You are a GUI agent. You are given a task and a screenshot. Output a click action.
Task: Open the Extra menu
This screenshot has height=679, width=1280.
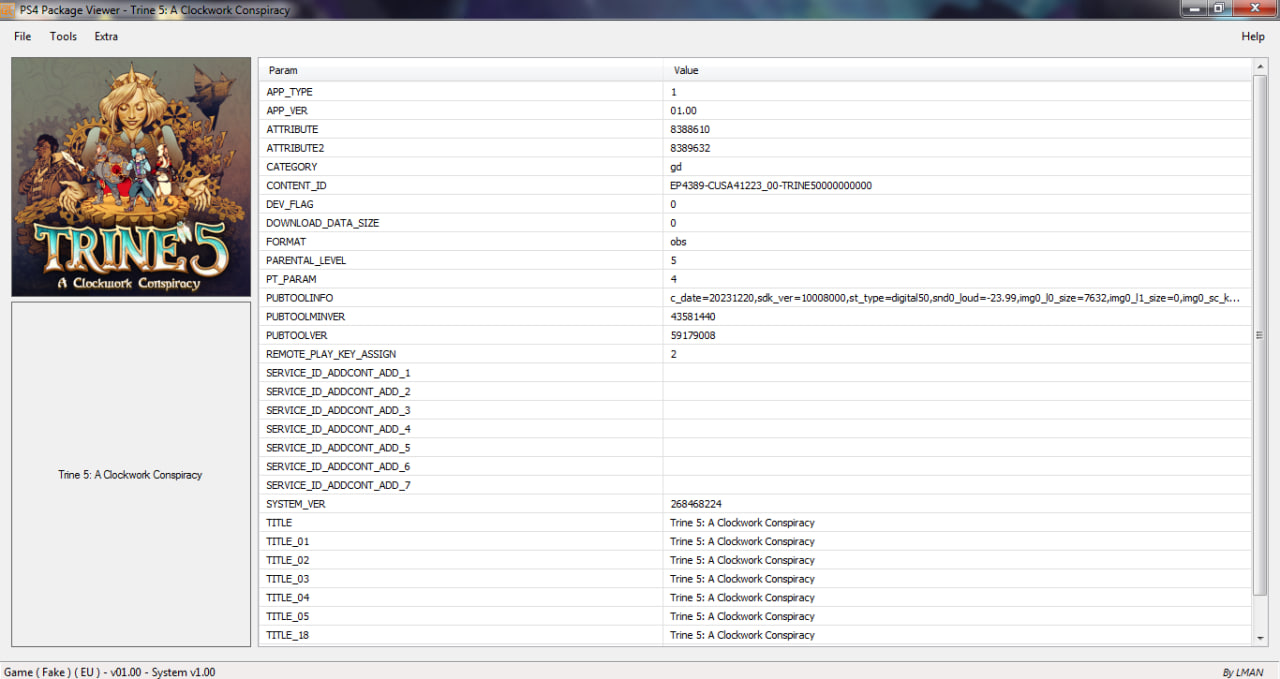click(106, 36)
